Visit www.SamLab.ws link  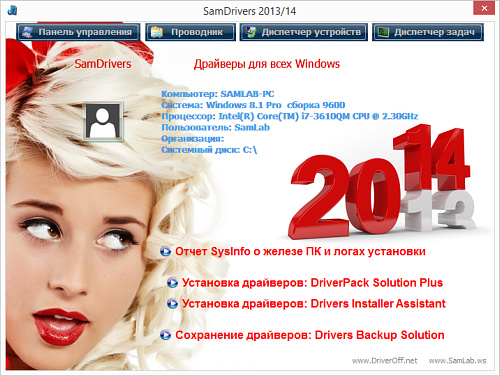(x=457, y=361)
